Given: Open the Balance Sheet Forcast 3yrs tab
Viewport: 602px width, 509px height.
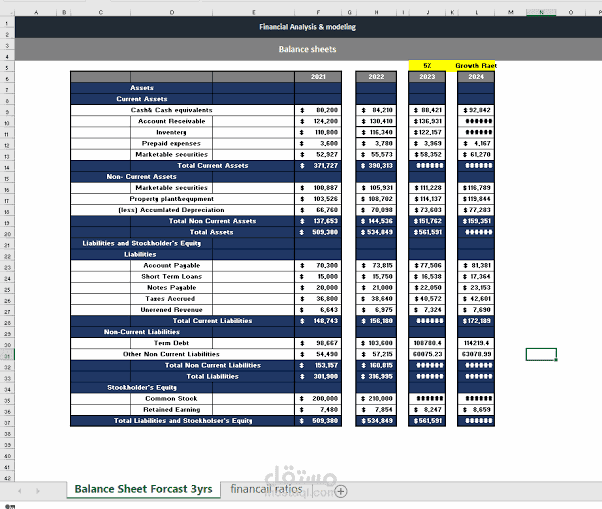Looking at the screenshot, I should tap(143, 489).
